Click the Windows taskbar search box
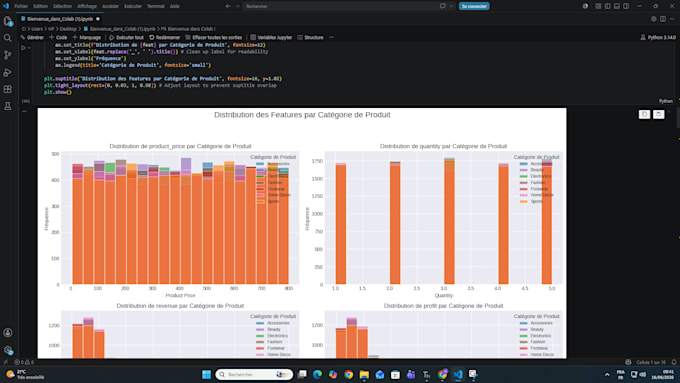This screenshot has height=383, width=680. click(x=254, y=374)
